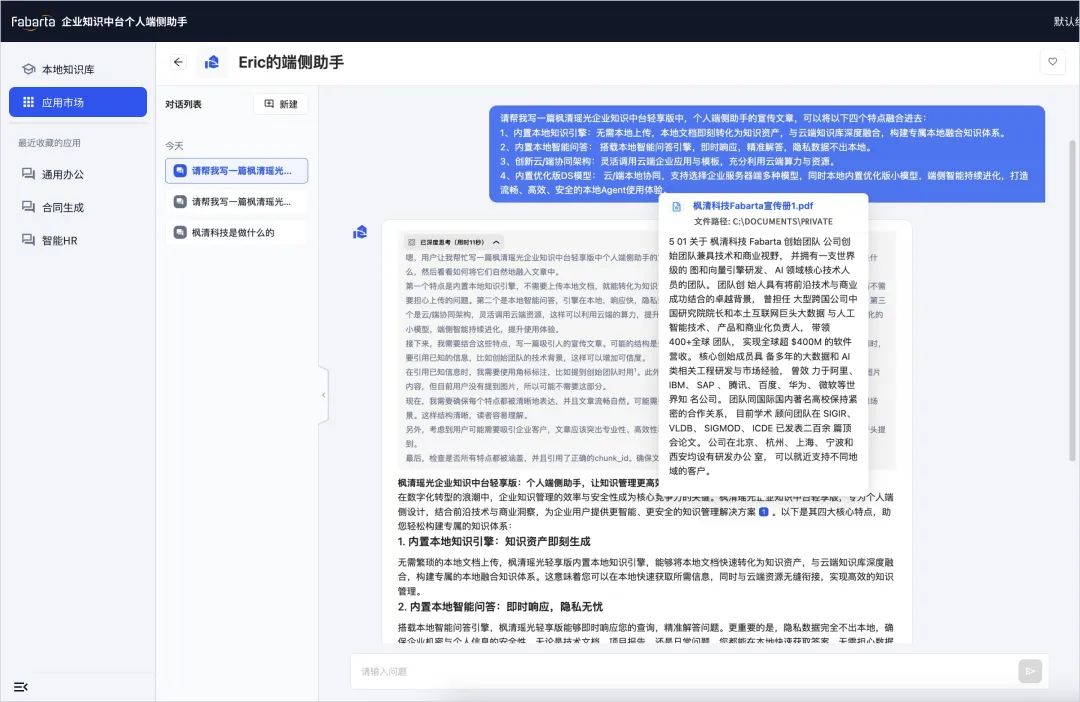Viewport: 1080px width, 702px height.
Task: Click the blue user prompt message bubble
Action: pos(767,154)
